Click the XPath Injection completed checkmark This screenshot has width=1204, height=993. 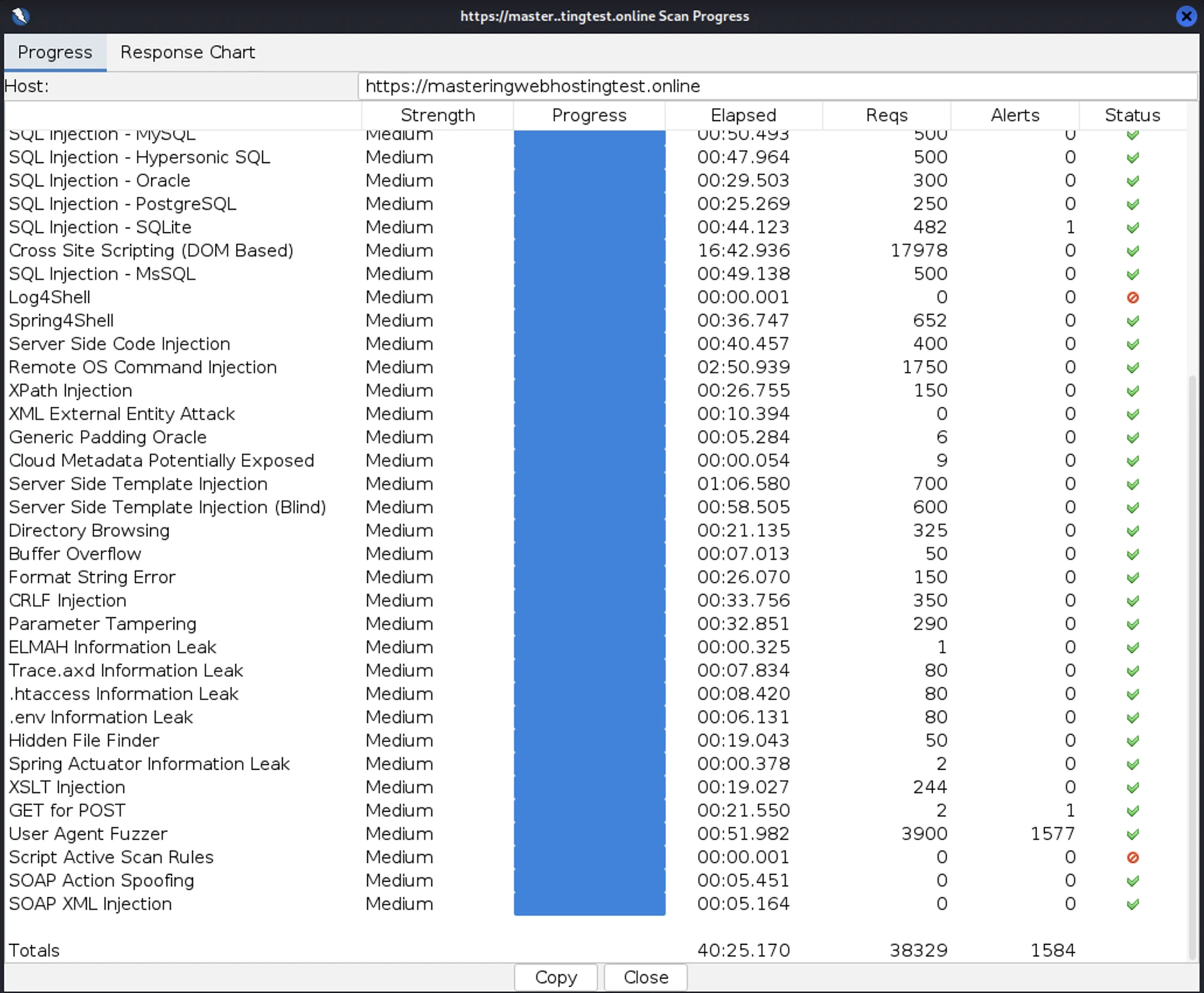(x=1132, y=391)
